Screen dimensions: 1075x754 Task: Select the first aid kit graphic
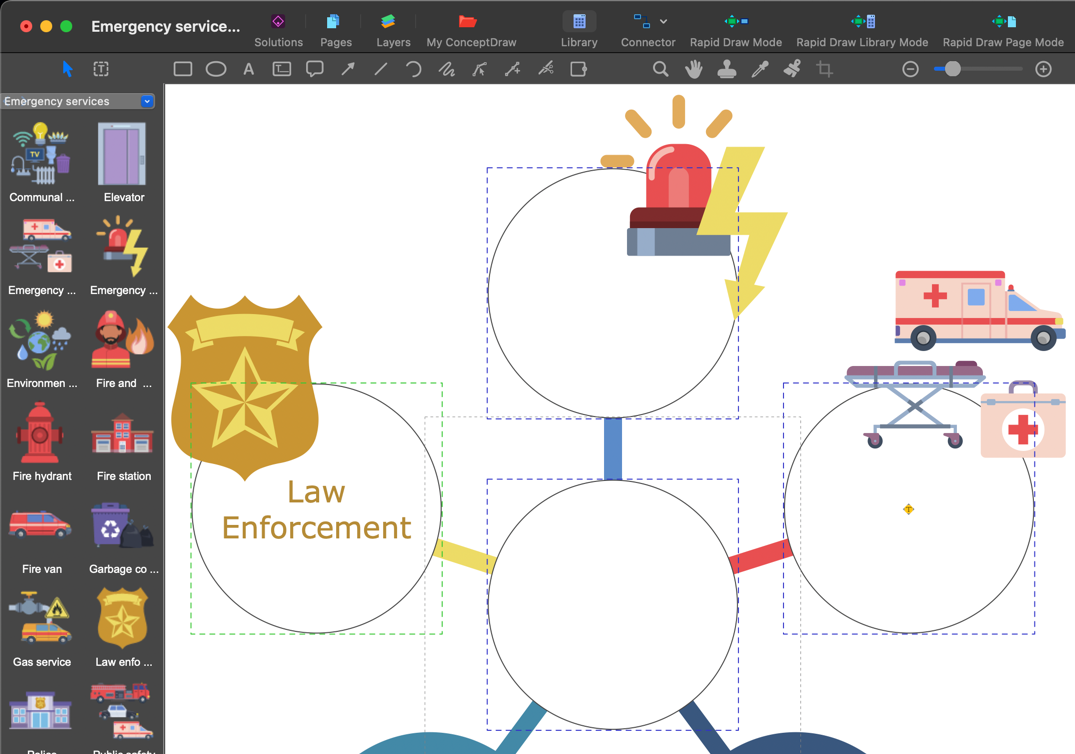[x=1022, y=419]
